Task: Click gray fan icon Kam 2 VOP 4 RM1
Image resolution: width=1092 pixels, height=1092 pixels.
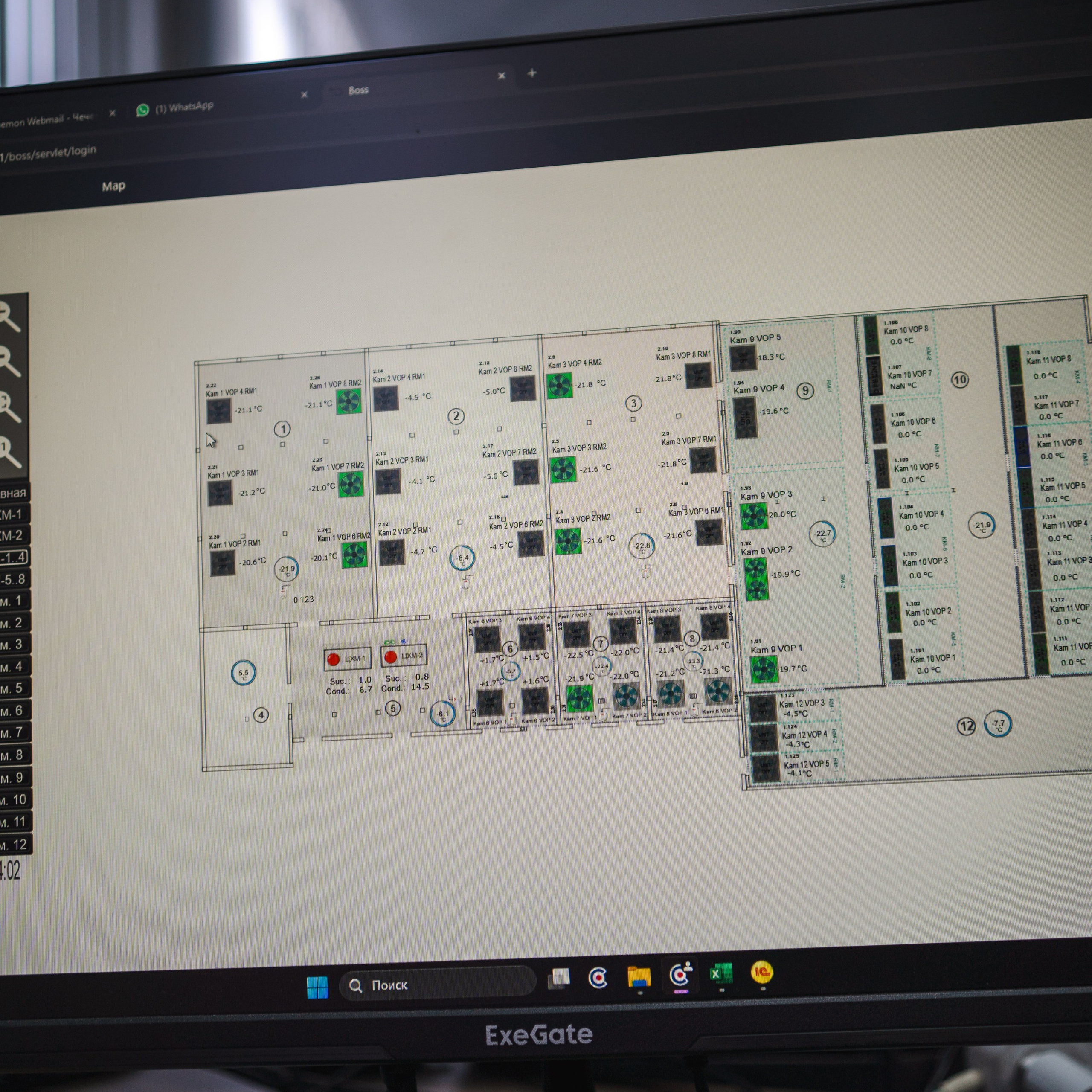Action: click(386, 398)
